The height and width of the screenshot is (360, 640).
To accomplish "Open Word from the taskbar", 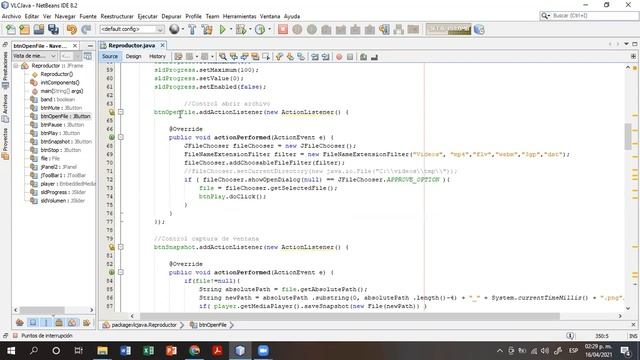I will [x=125, y=351].
